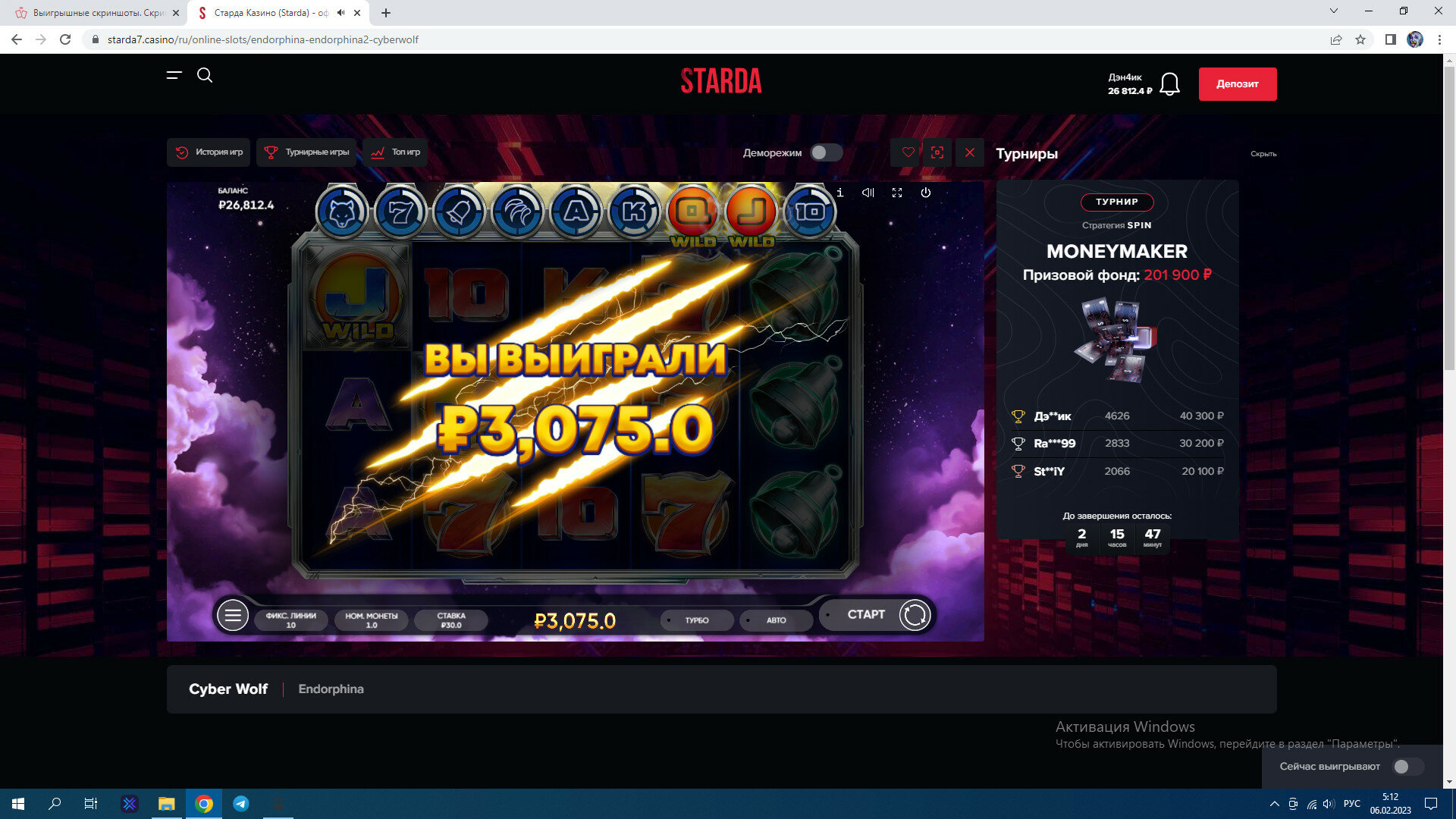Open Chrome tab search chevron

click(1334, 11)
